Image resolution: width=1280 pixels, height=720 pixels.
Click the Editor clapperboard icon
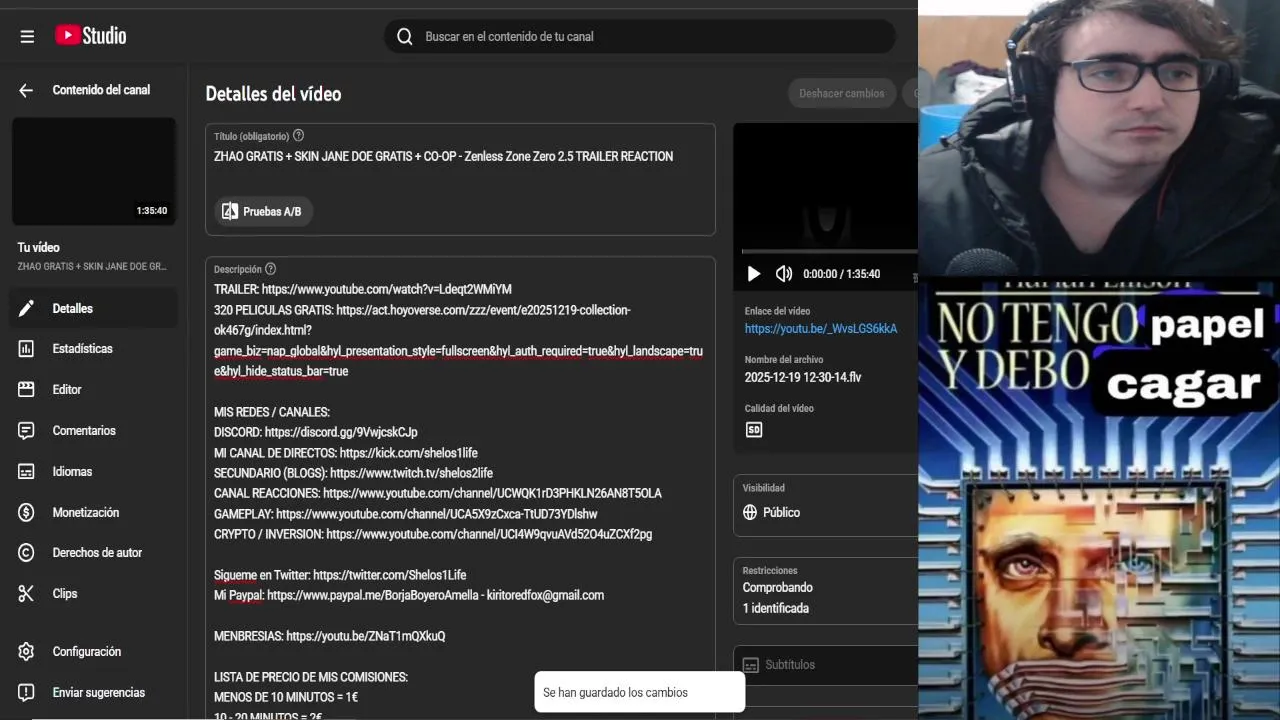[x=27, y=390]
